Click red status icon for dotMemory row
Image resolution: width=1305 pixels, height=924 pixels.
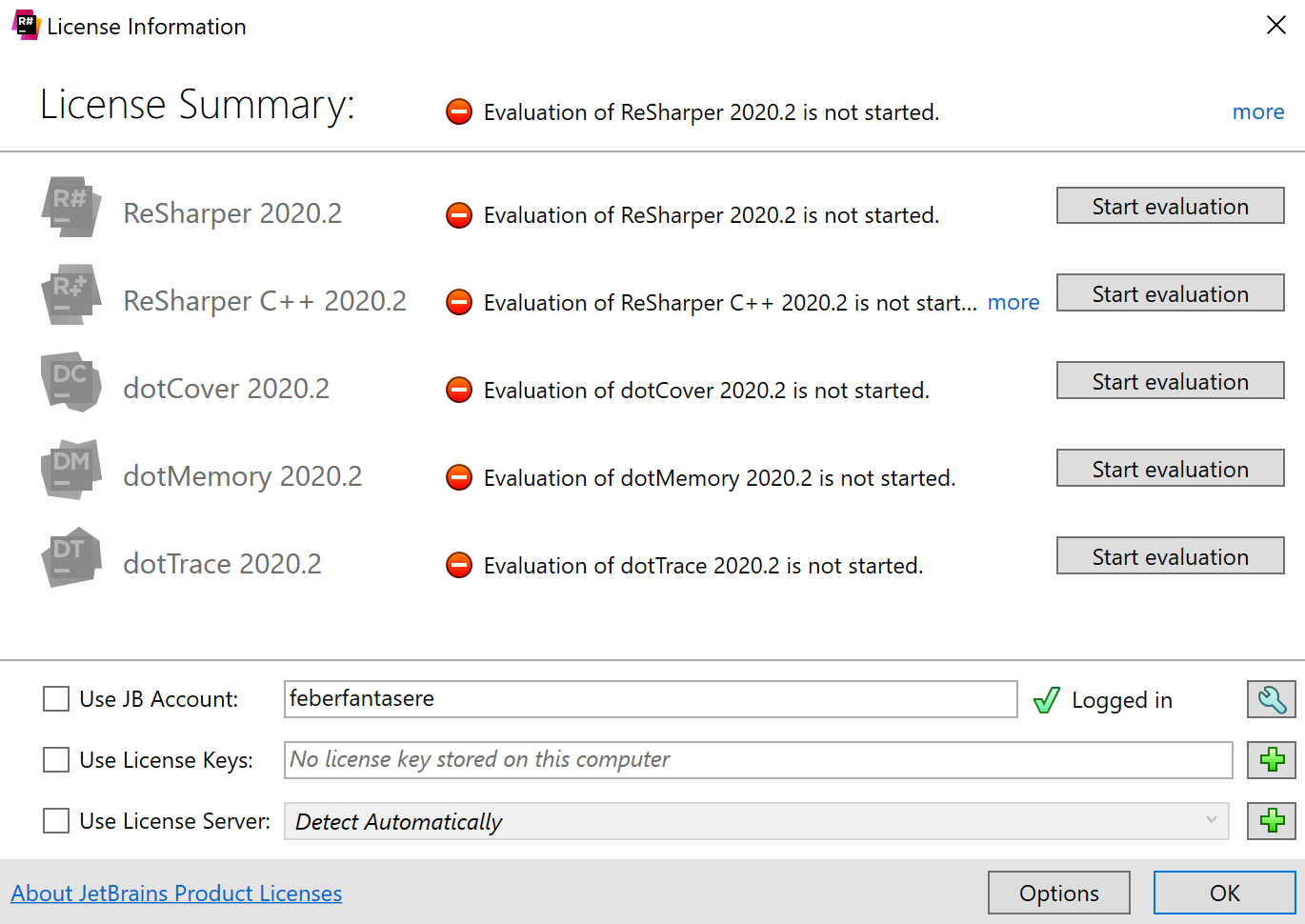pyautogui.click(x=459, y=478)
